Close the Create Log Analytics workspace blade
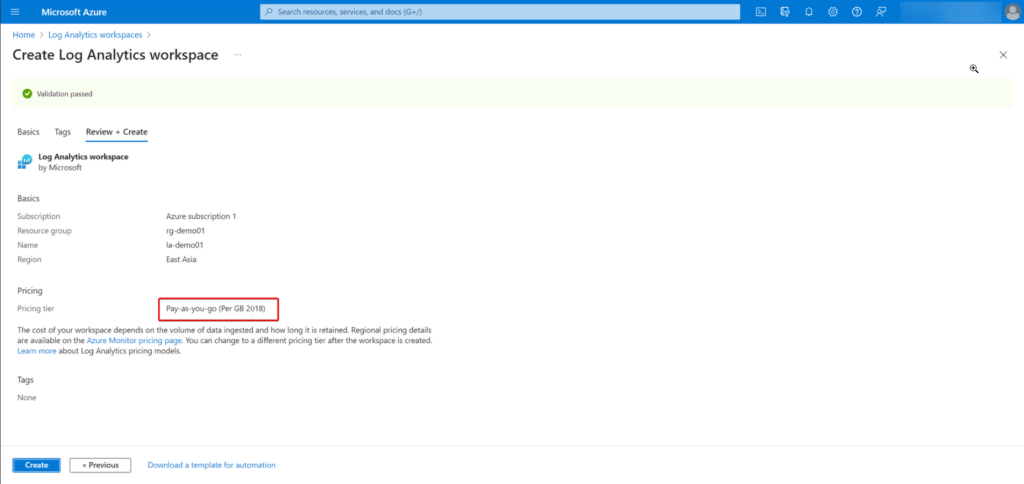This screenshot has width=1024, height=484. pos(1003,55)
